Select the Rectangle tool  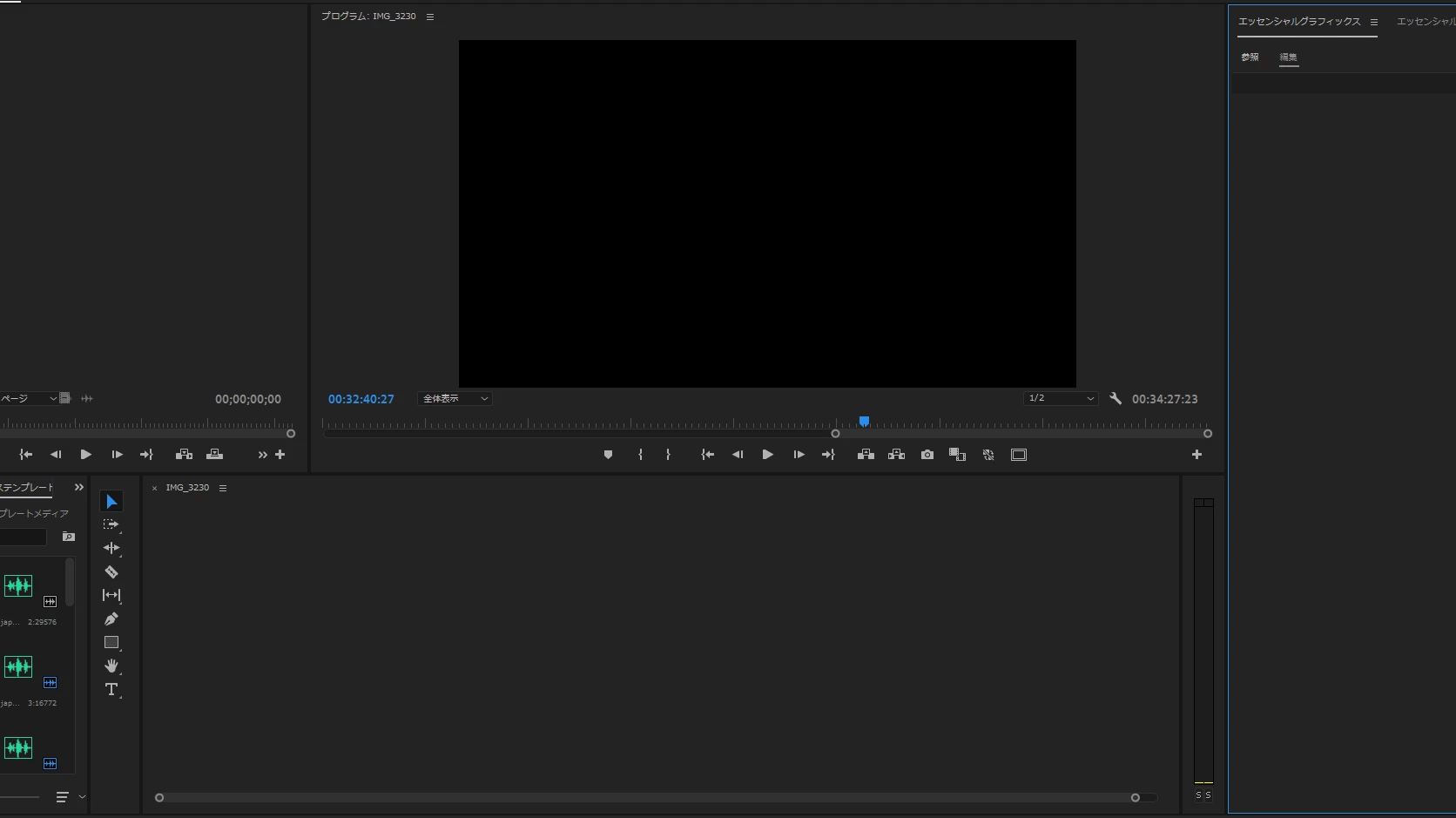coord(111,643)
